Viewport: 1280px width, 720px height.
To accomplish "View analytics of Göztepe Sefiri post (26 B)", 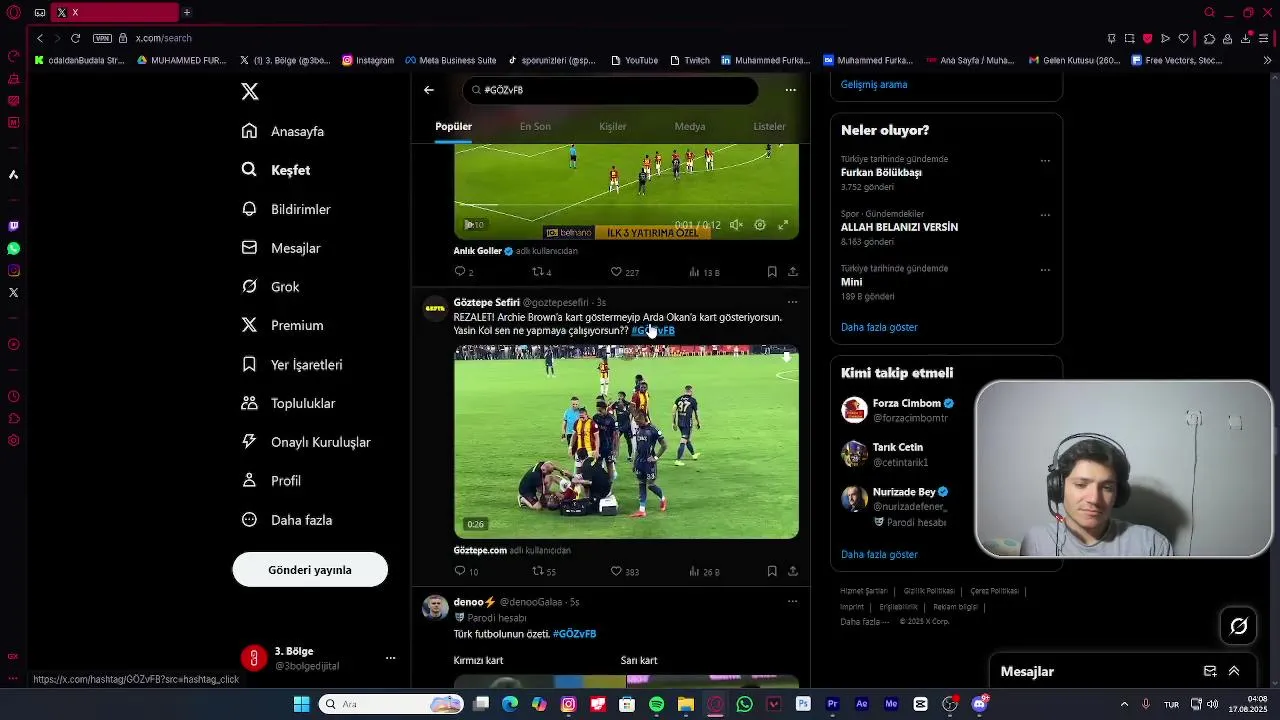I will (704, 572).
